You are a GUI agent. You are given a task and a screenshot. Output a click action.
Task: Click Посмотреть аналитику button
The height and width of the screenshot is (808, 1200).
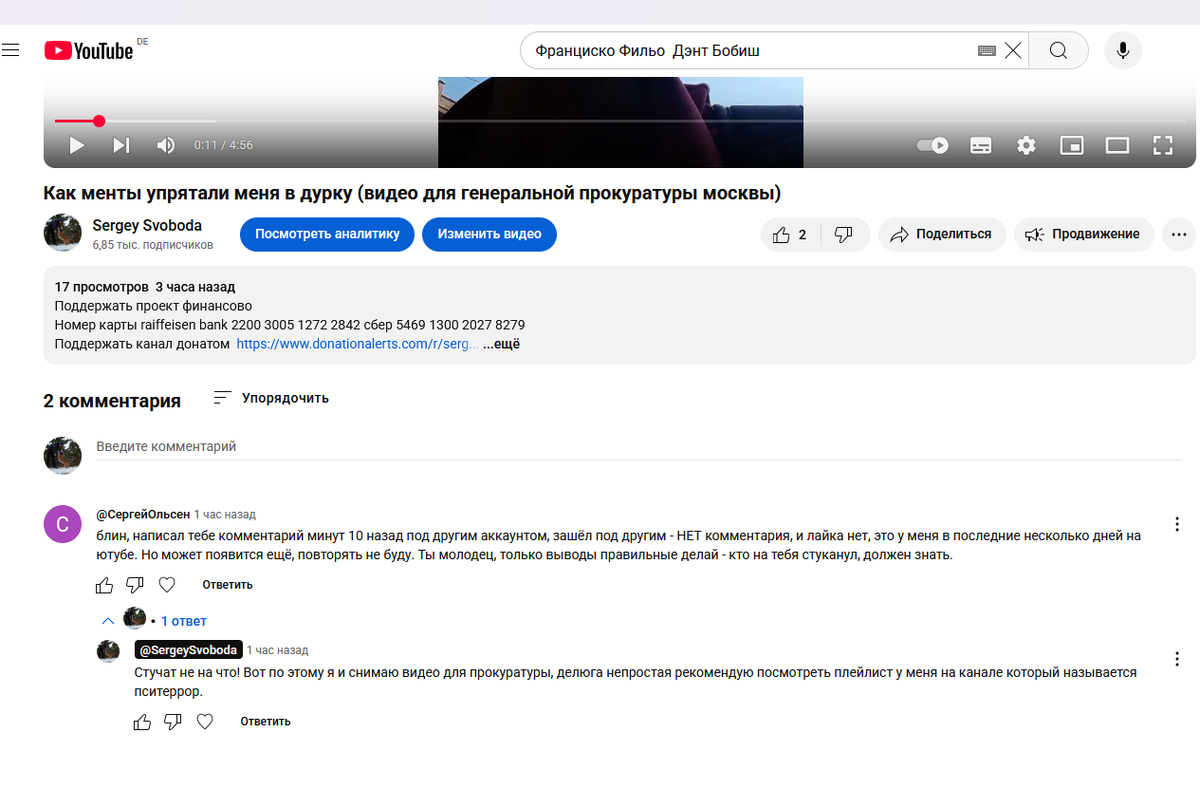[327, 234]
